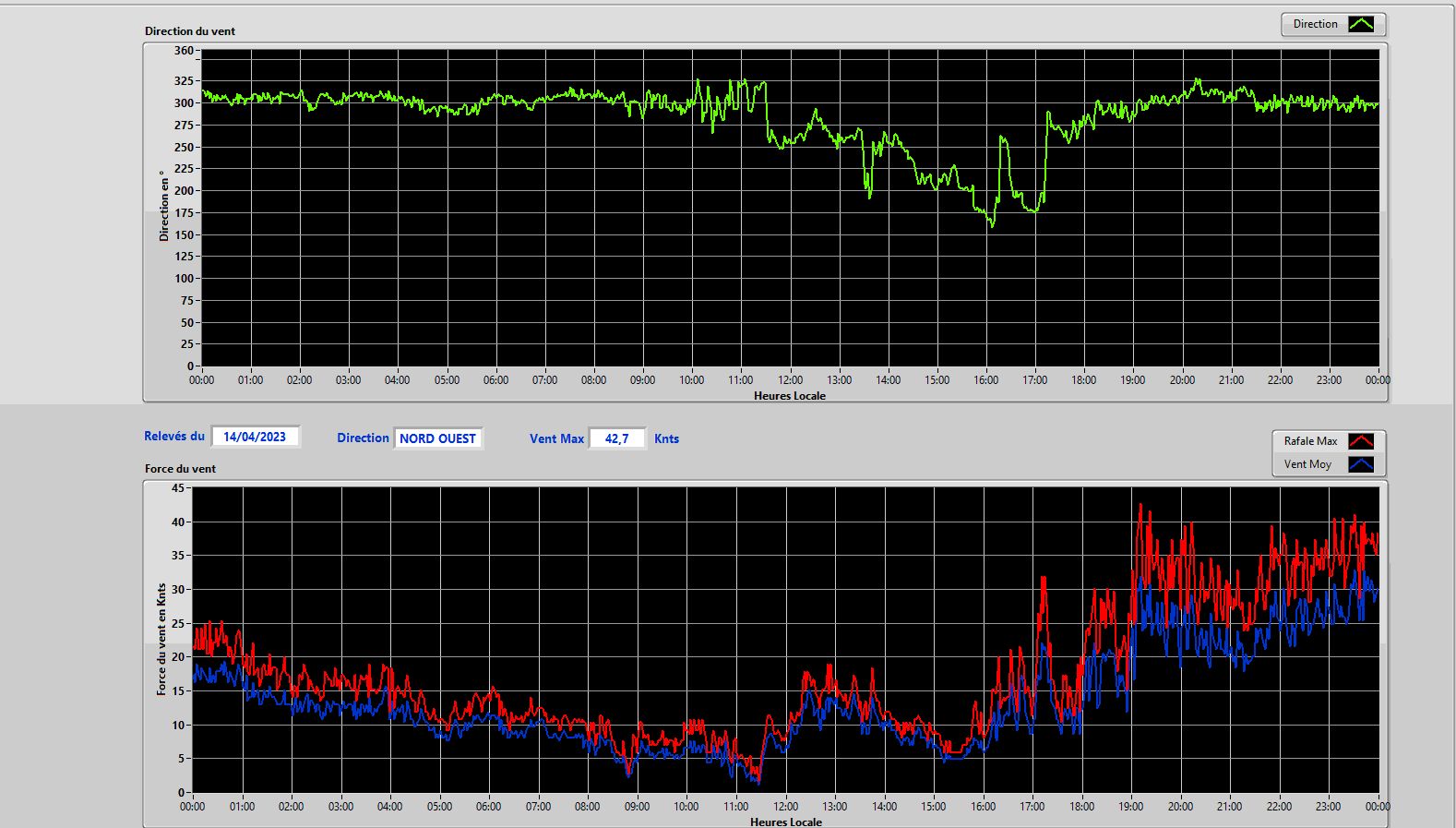Click the Knts unit label

[666, 439]
